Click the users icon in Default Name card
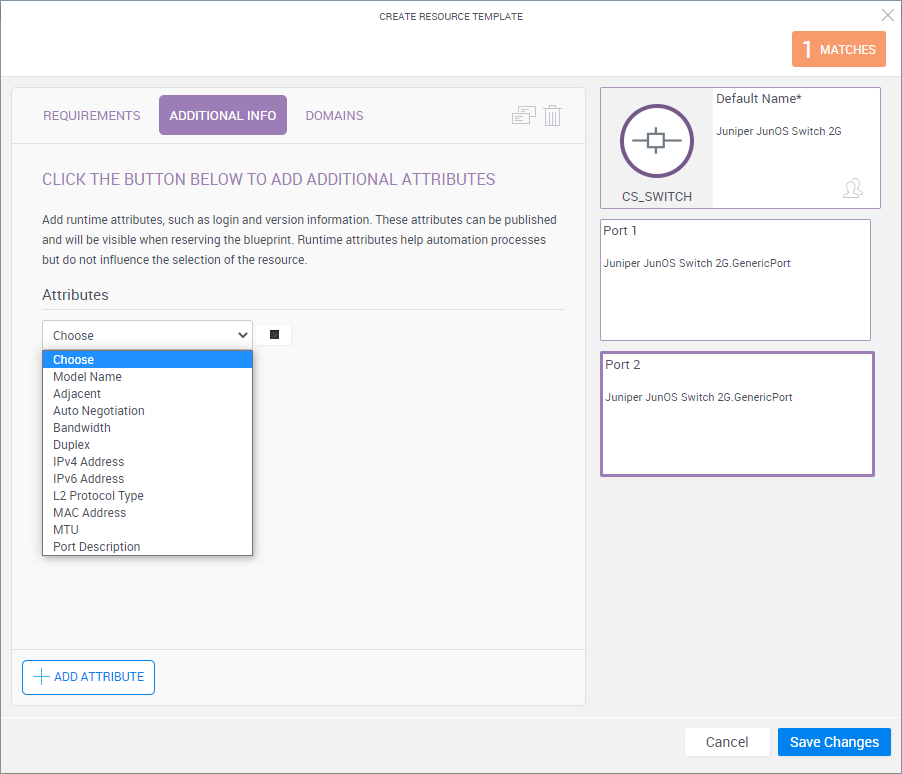The image size is (902, 774). 852,188
